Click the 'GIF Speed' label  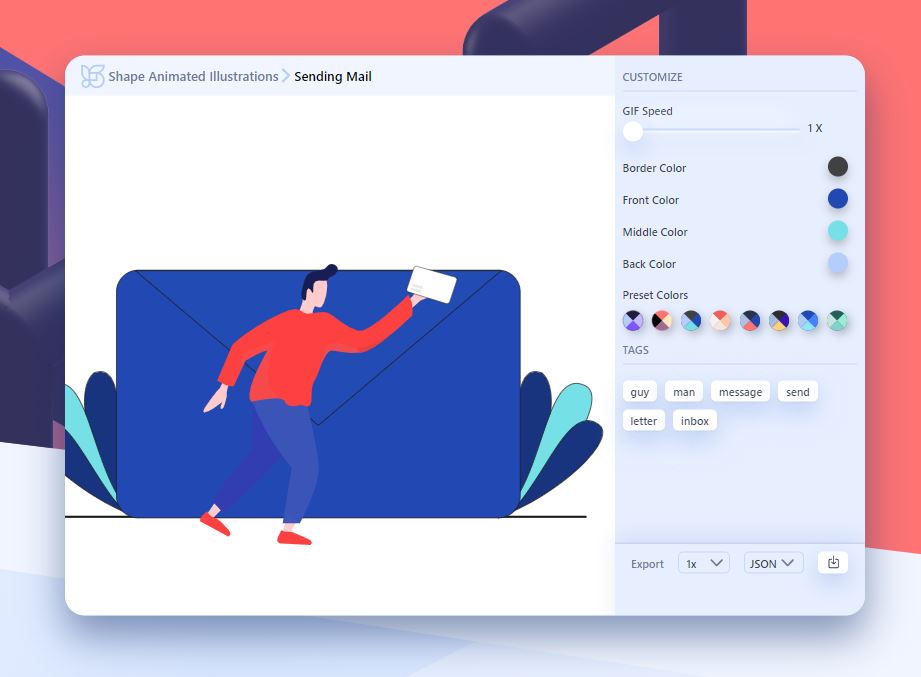tap(647, 111)
